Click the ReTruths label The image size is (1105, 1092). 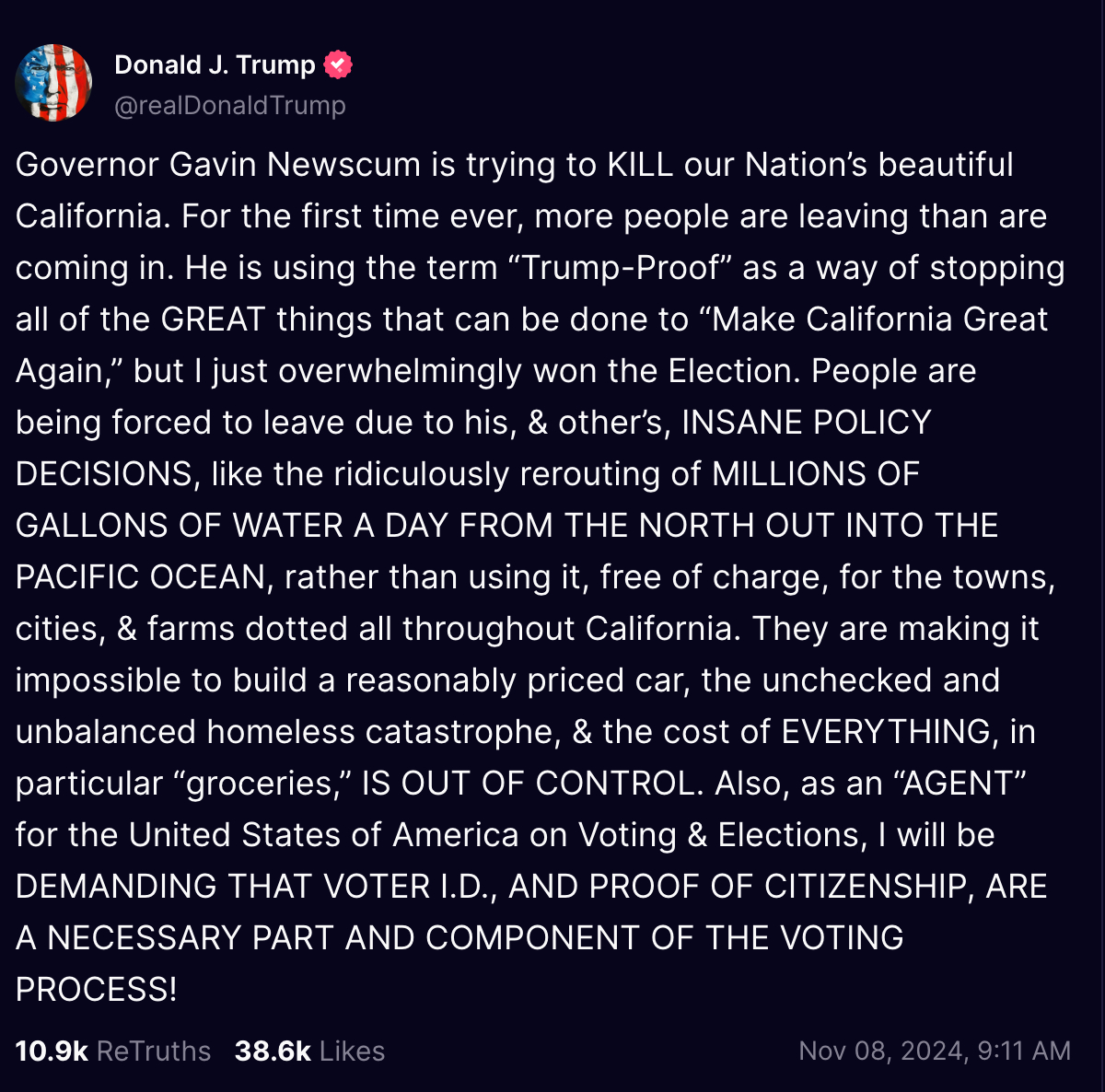coord(154,1051)
